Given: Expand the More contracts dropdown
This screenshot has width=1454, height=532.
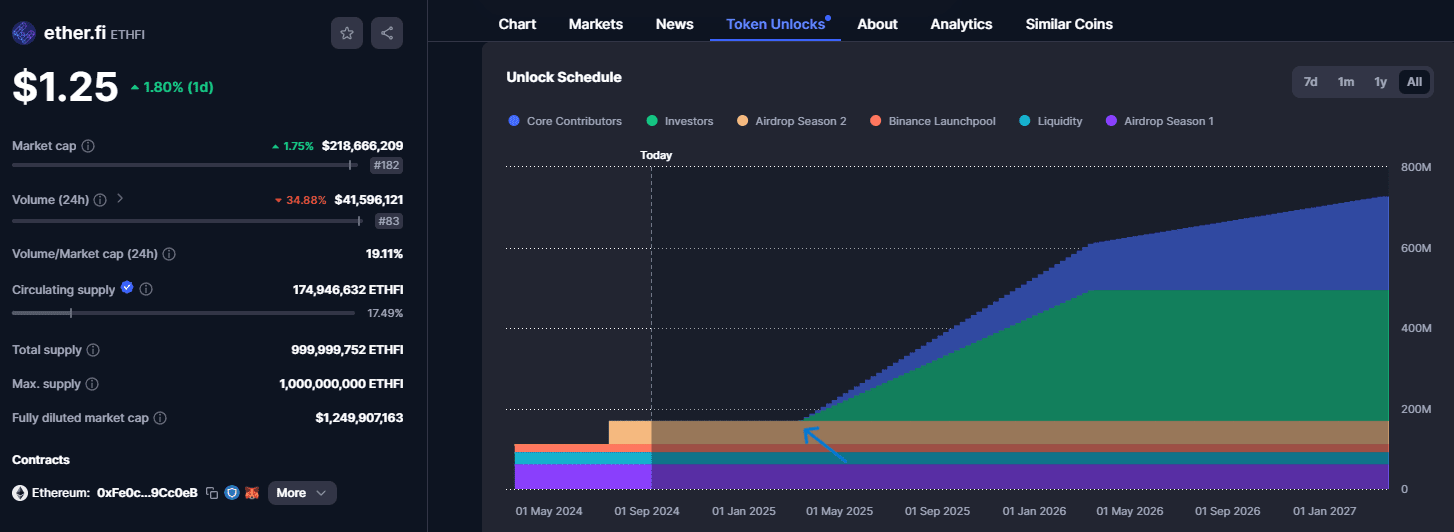Looking at the screenshot, I should point(302,493).
